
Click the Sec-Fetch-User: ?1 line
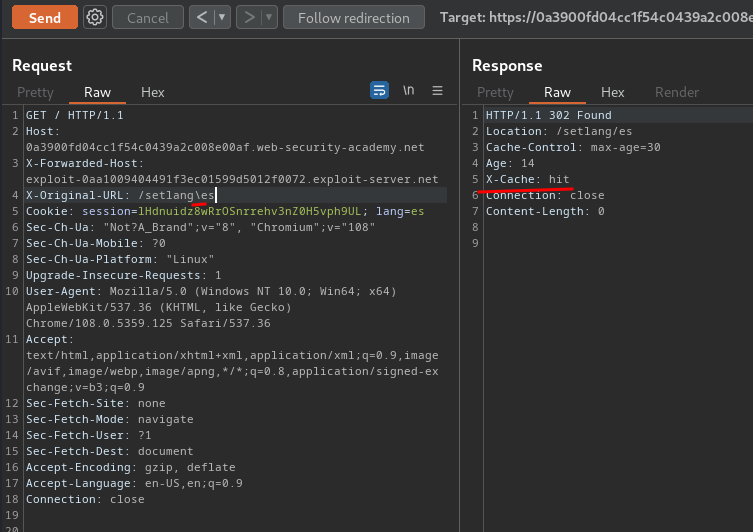(88, 435)
